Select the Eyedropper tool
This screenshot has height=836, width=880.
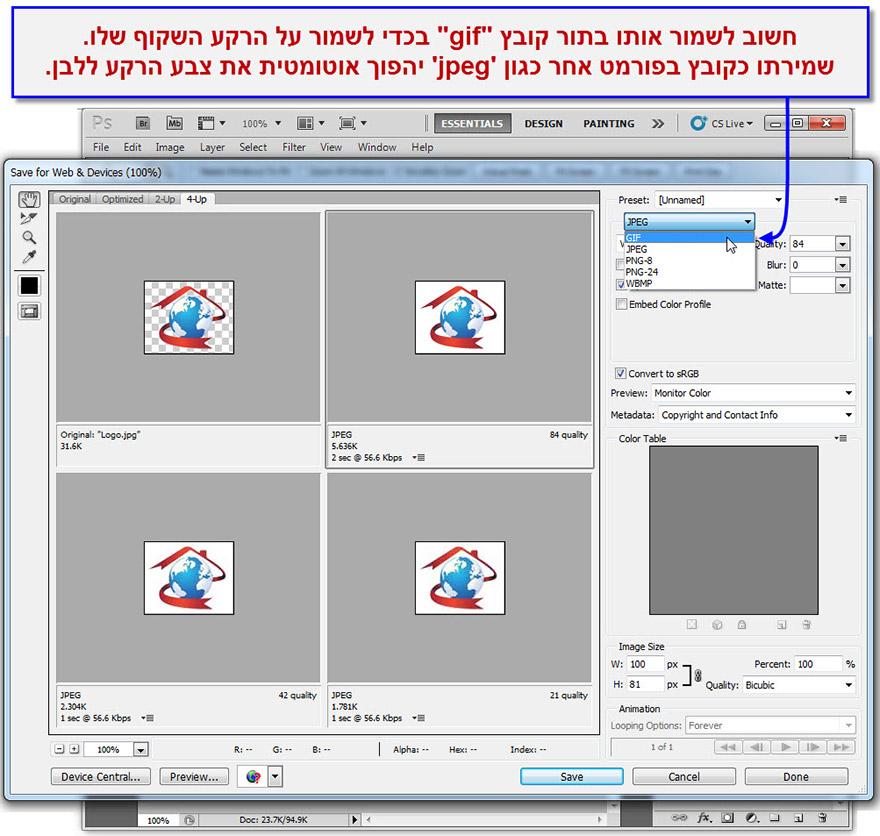point(29,257)
